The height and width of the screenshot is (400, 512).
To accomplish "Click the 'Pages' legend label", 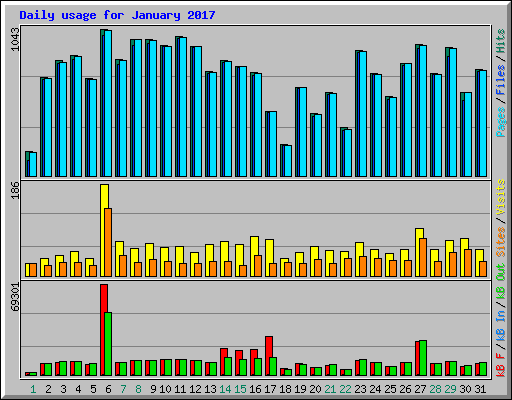I will (x=500, y=122).
